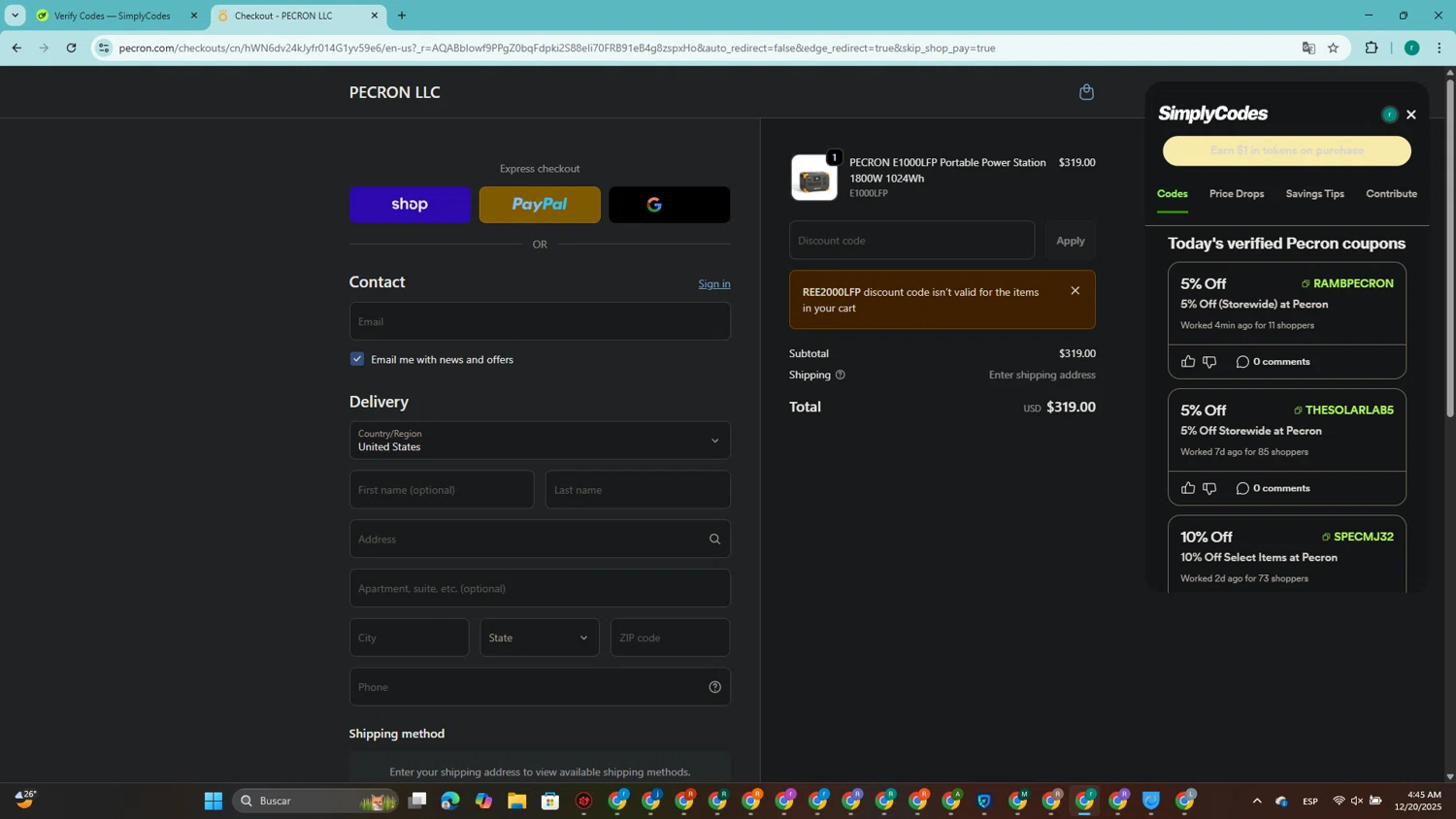Open the shipping info question icon

click(x=840, y=376)
